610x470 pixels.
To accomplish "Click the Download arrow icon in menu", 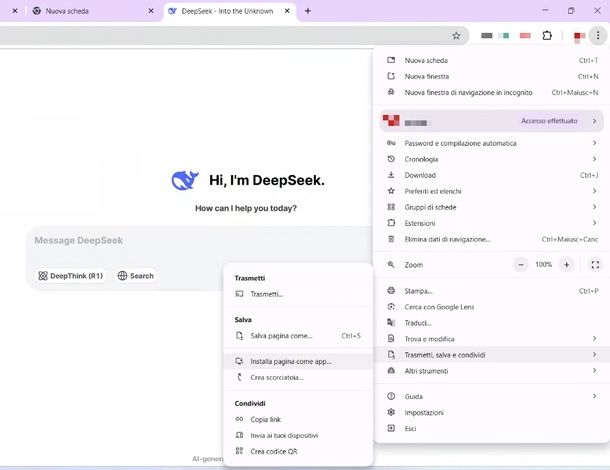I will [x=391, y=175].
